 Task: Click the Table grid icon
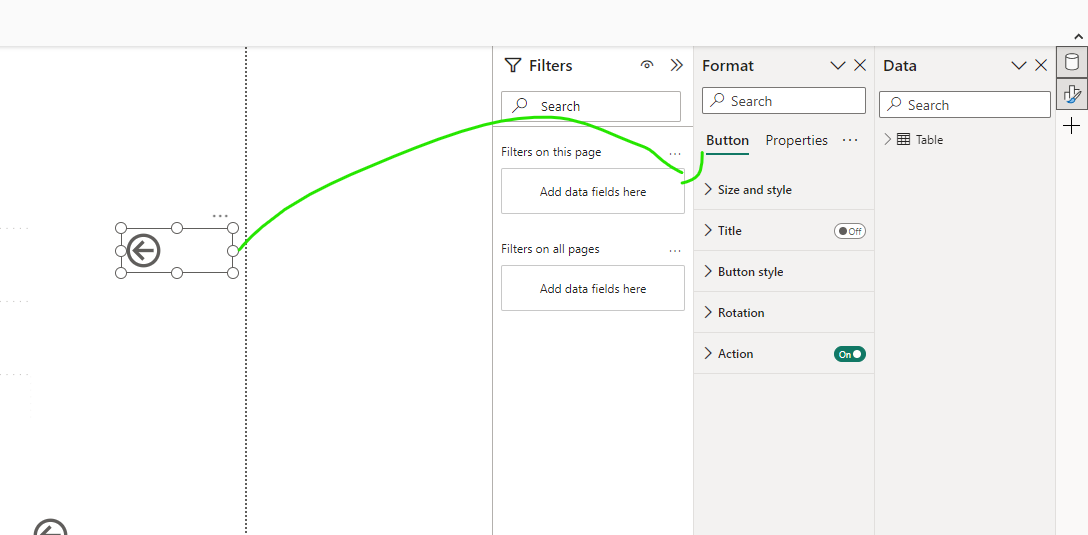(903, 139)
